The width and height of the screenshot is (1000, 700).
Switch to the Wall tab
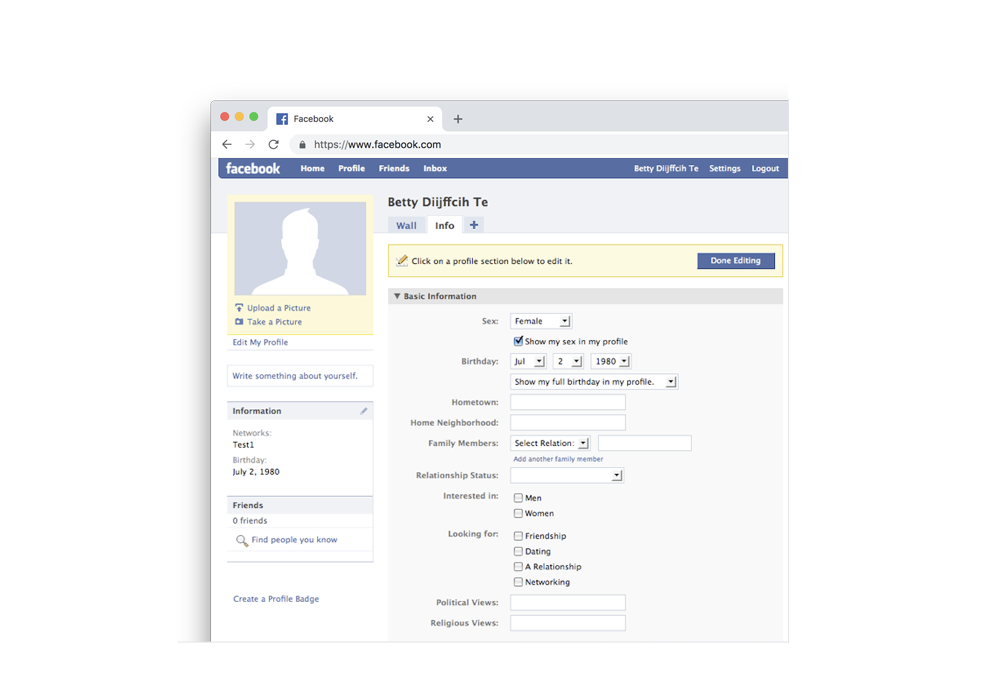tap(406, 226)
